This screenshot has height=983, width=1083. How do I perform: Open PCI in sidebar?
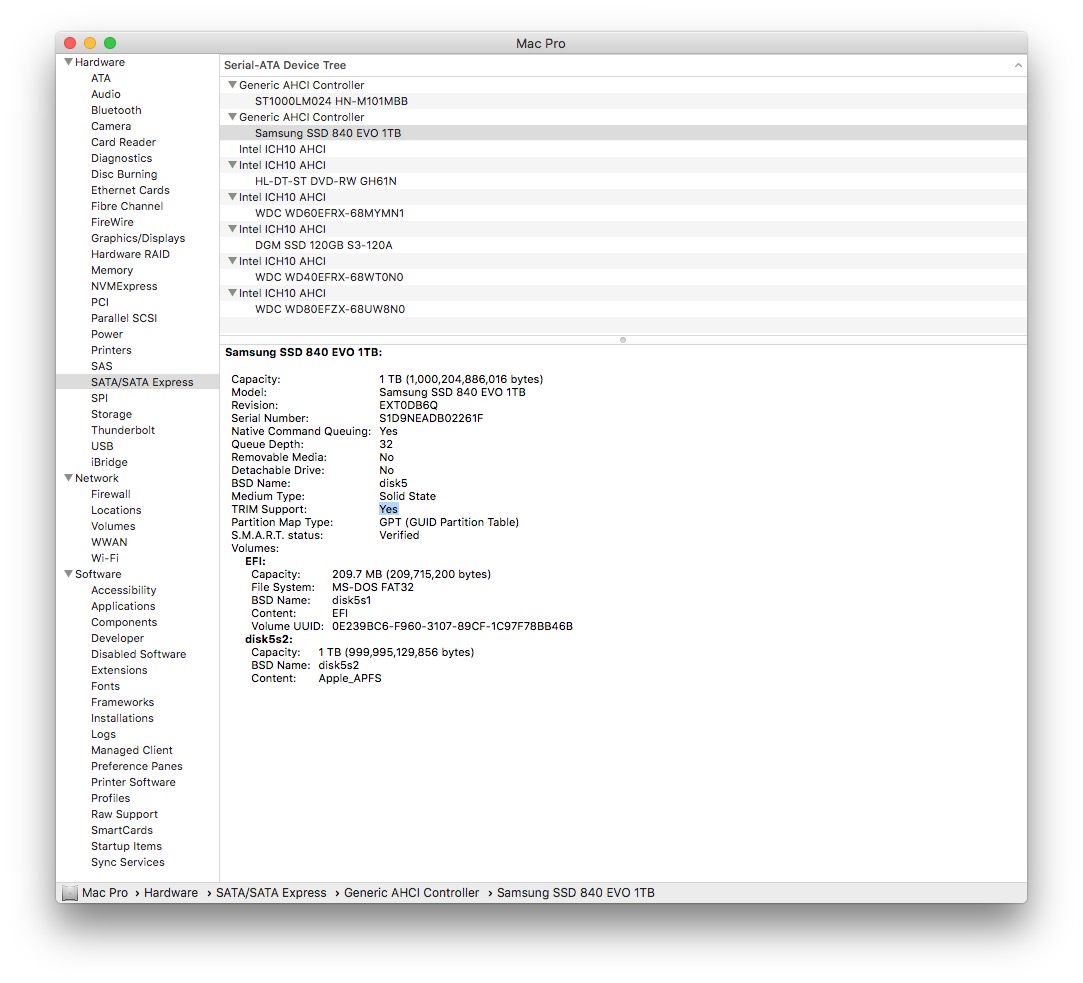coord(99,302)
